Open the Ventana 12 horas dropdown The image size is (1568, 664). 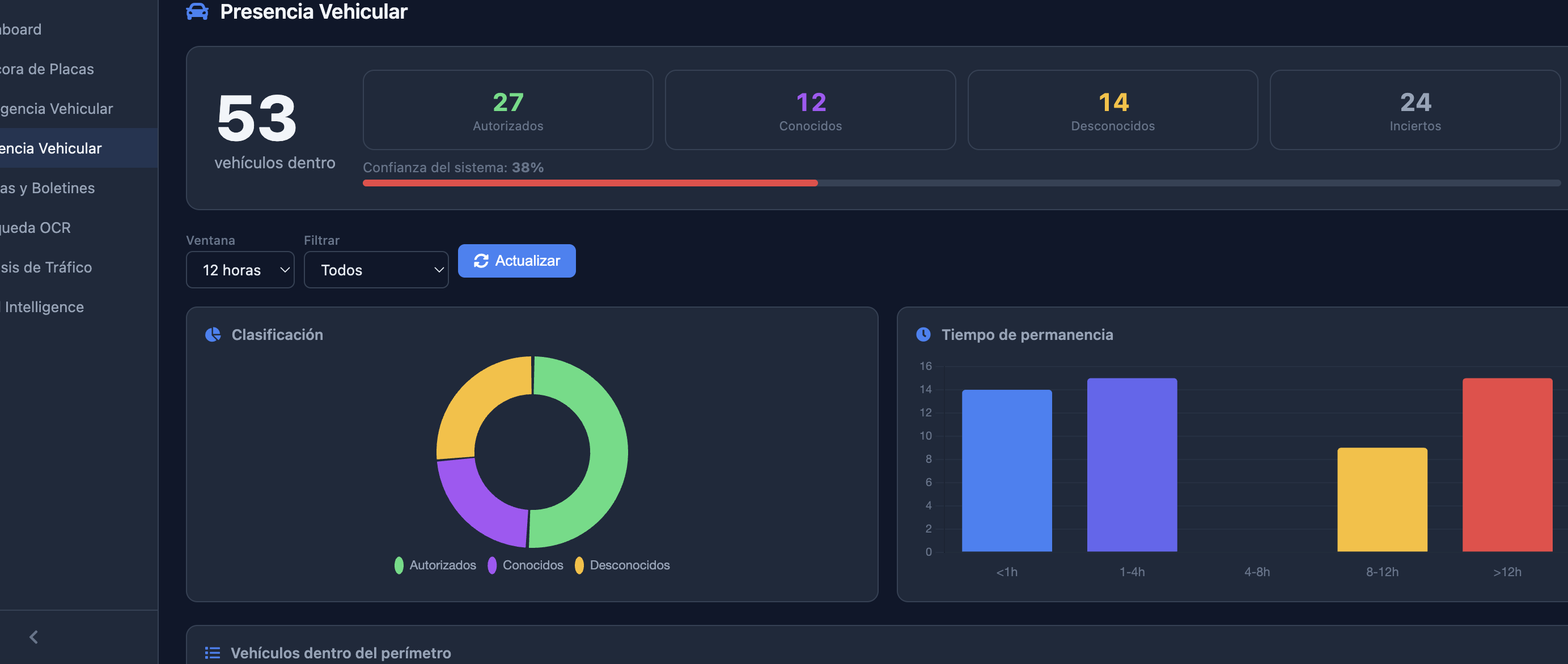(x=240, y=270)
